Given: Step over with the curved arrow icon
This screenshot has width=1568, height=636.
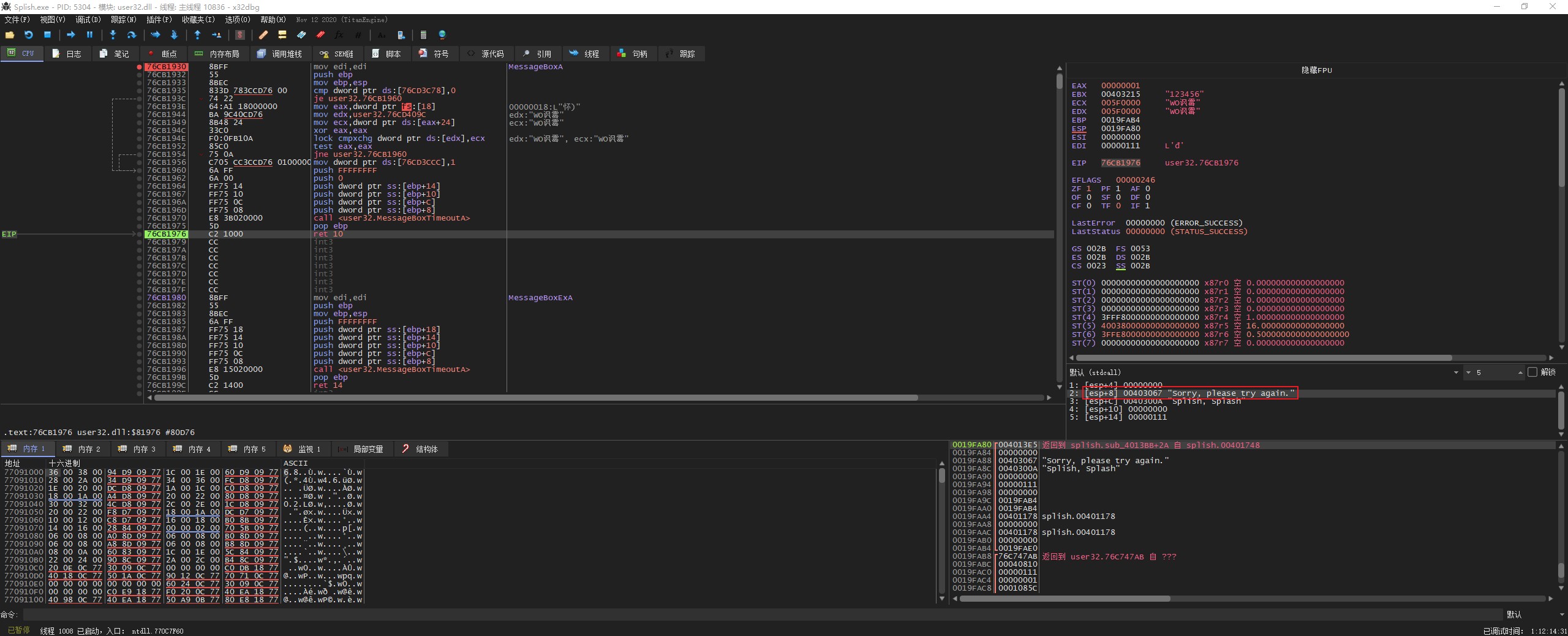Looking at the screenshot, I should coord(131,35).
